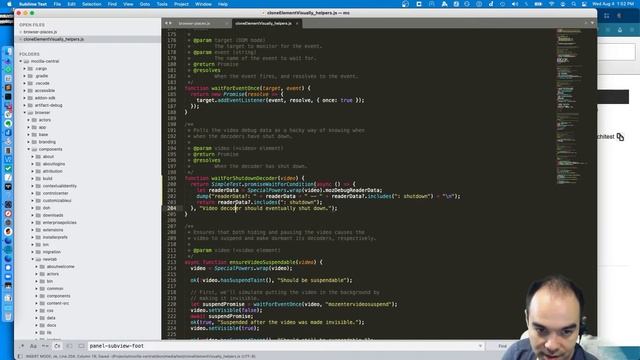The height and width of the screenshot is (360, 640).
Task: Open find history dropdown arrow
Action: 480,346
